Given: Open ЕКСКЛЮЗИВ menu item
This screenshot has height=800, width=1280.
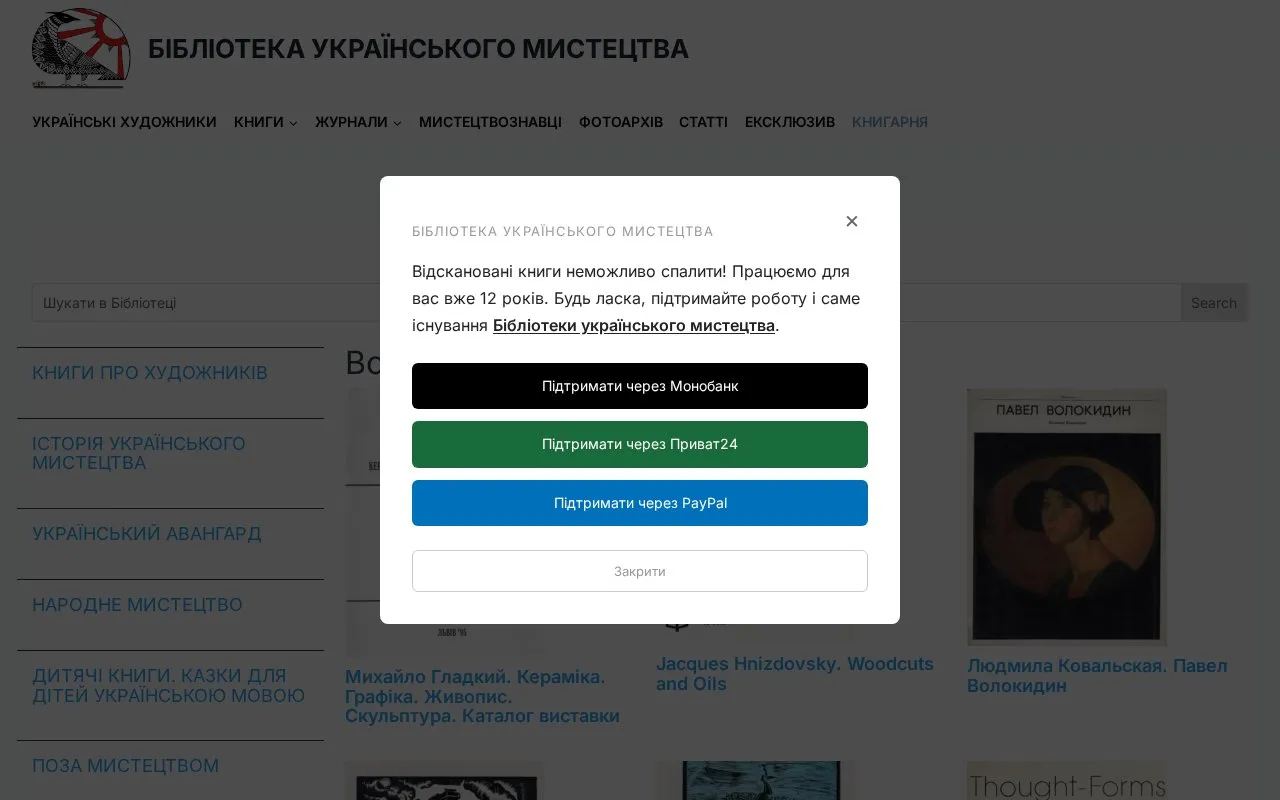Looking at the screenshot, I should 790,122.
